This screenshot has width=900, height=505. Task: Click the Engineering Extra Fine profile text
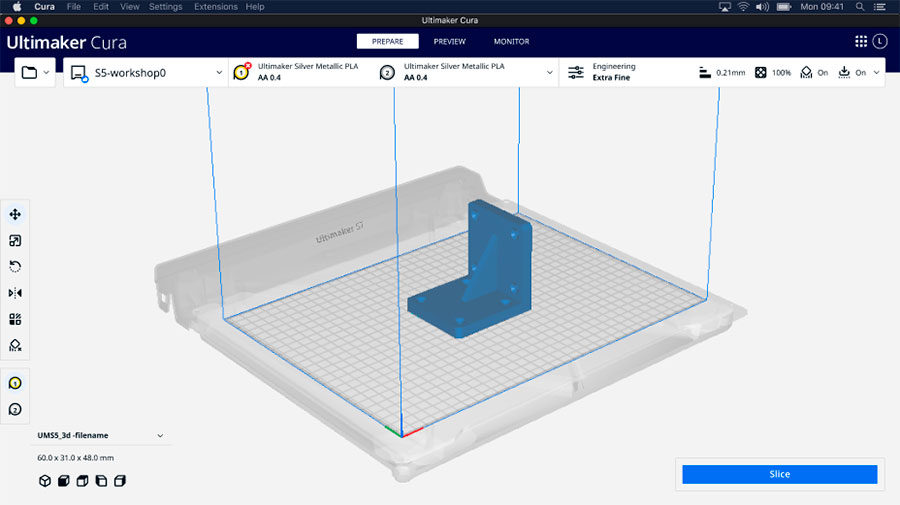point(614,72)
